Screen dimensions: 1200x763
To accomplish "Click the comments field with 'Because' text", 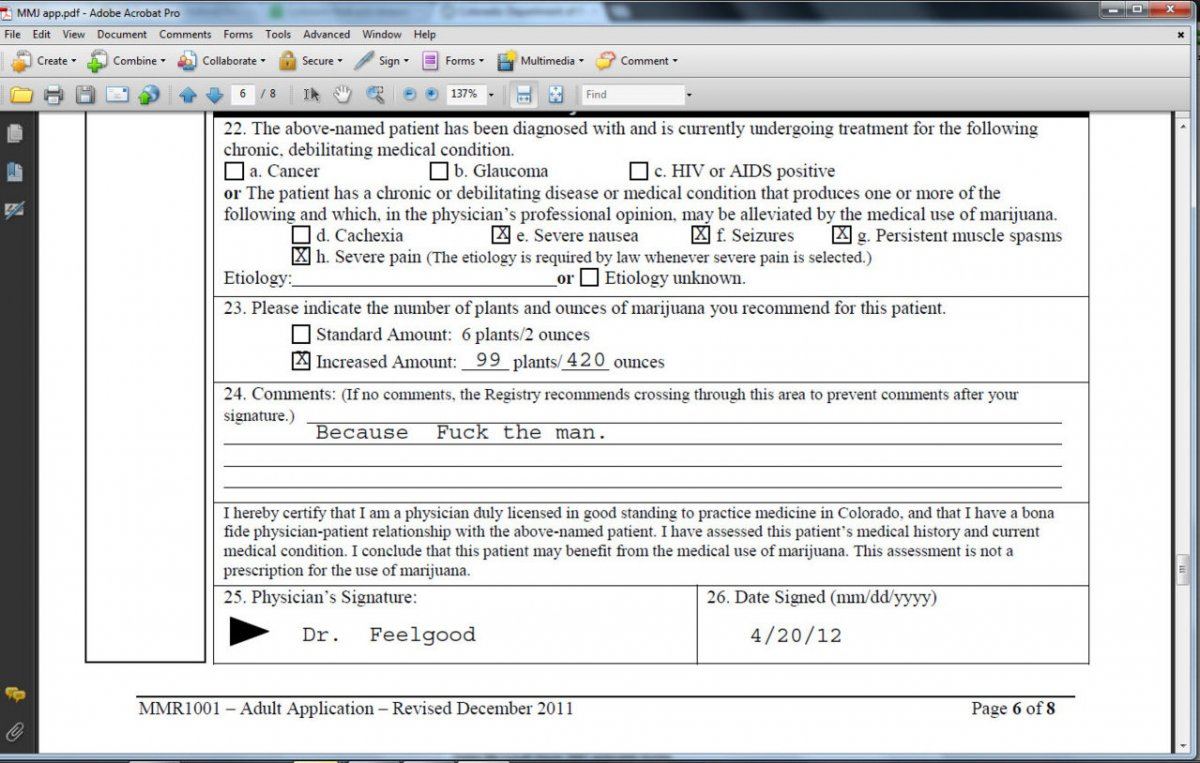I will pos(642,433).
